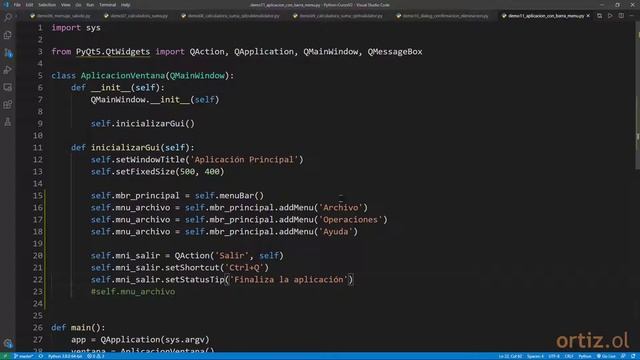
Task: Click line number 23 in the gutter
Action: click(38, 291)
